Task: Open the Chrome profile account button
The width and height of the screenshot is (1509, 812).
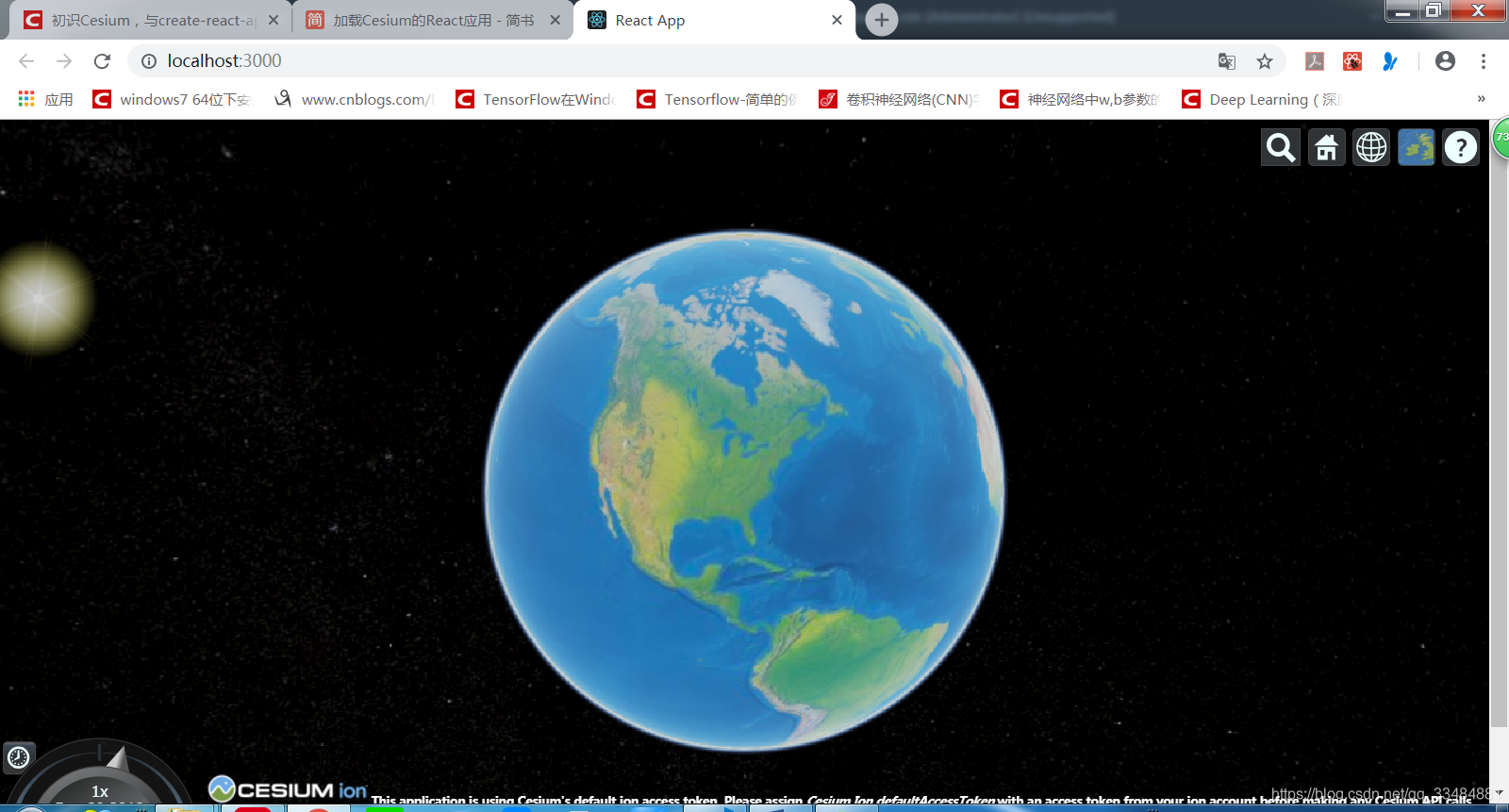Action: [x=1445, y=61]
